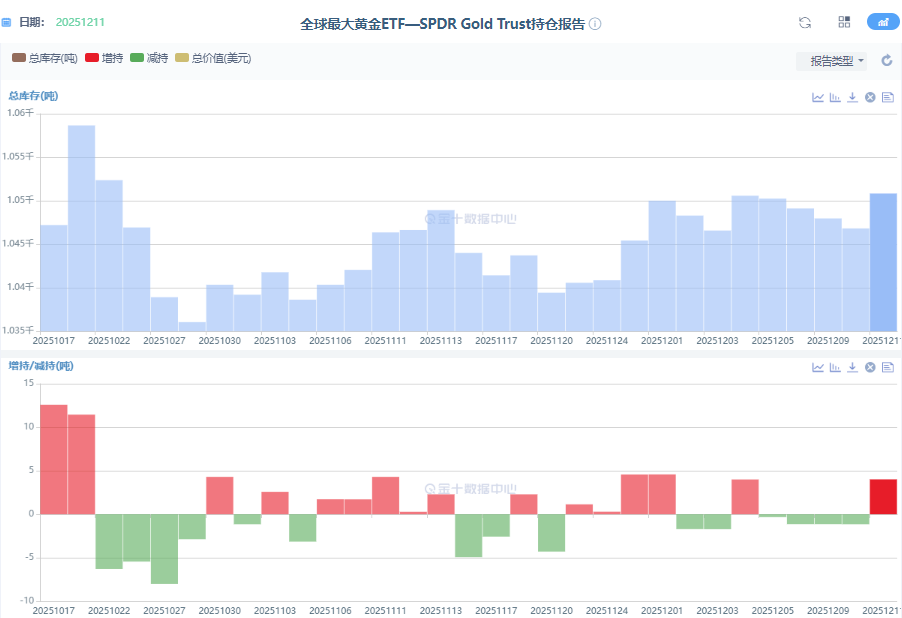This screenshot has width=902, height=618.
Task: Switch to the grid layout view
Action: [x=844, y=22]
